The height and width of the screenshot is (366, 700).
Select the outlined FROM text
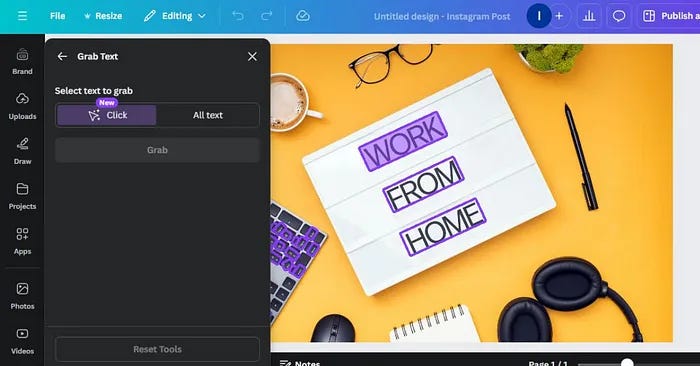coord(423,184)
